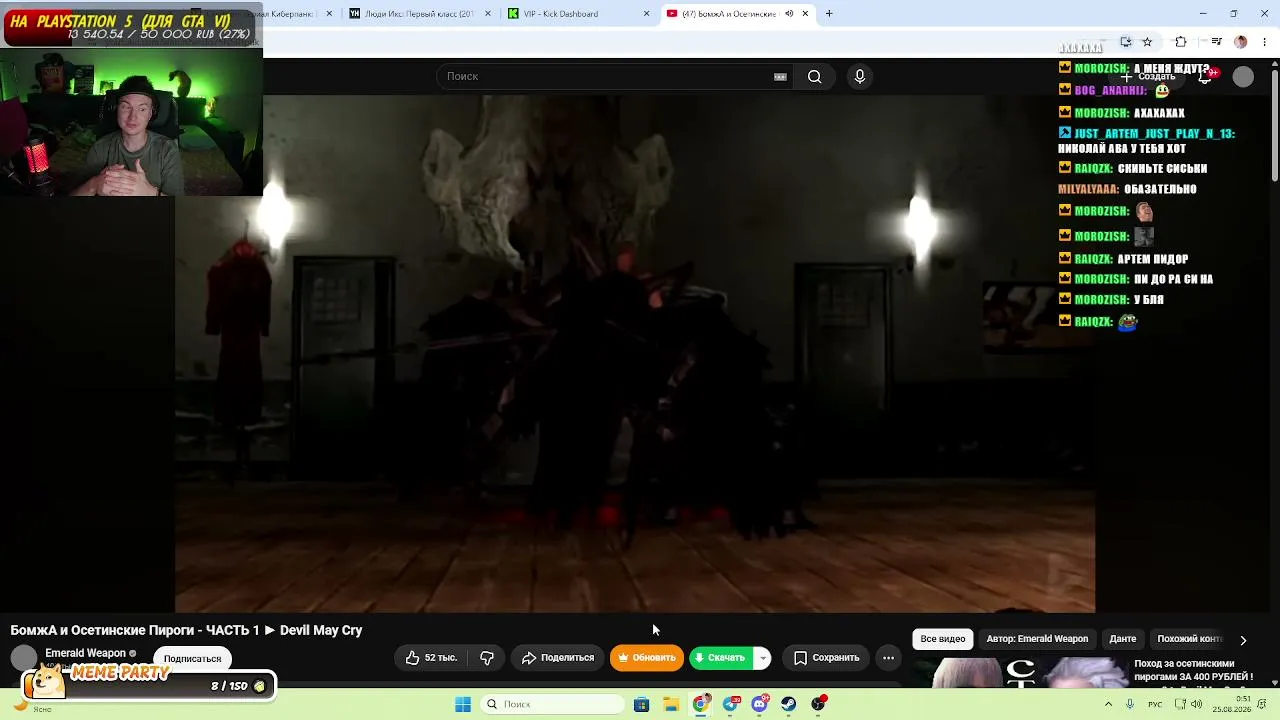
Task: Click the orange Обновить button
Action: click(647, 658)
